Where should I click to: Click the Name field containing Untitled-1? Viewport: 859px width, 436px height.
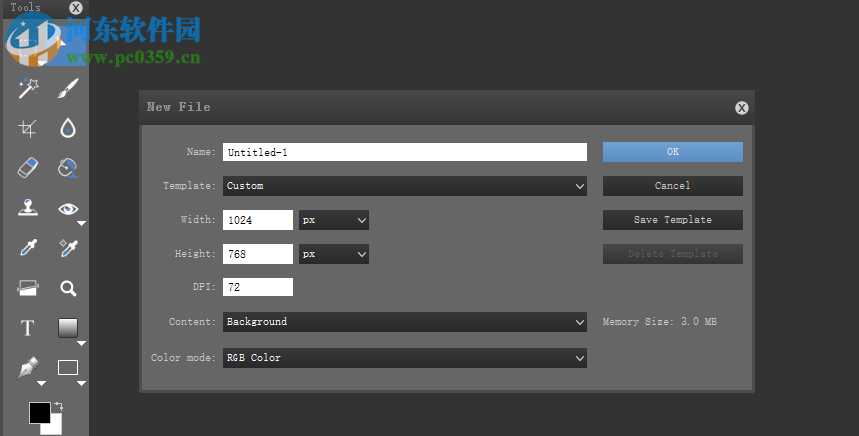coord(405,152)
